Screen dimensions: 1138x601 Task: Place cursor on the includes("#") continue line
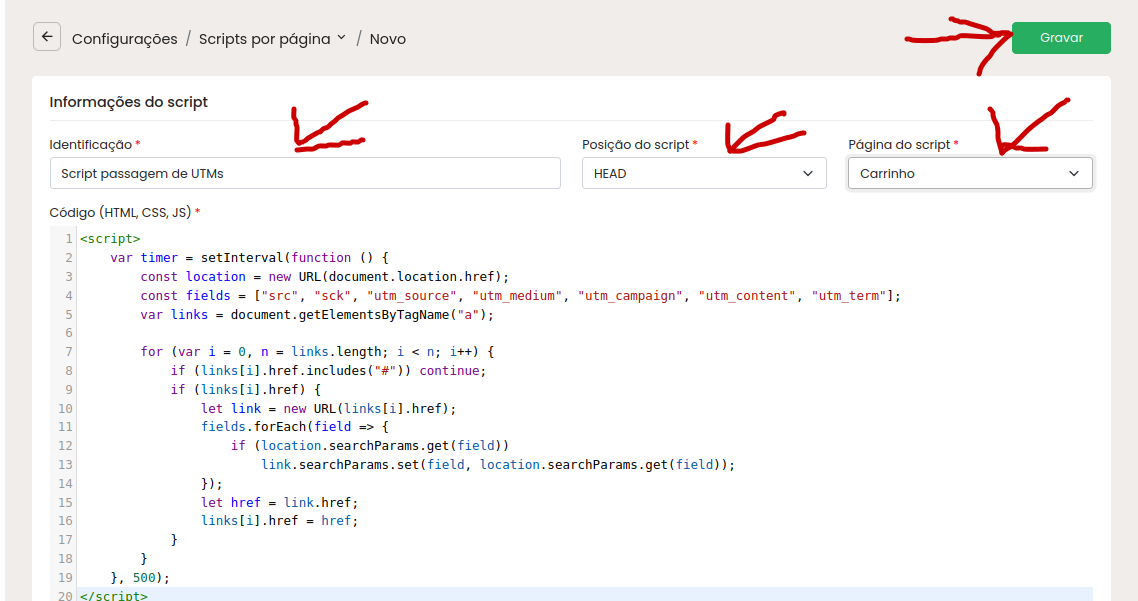pyautogui.click(x=328, y=370)
